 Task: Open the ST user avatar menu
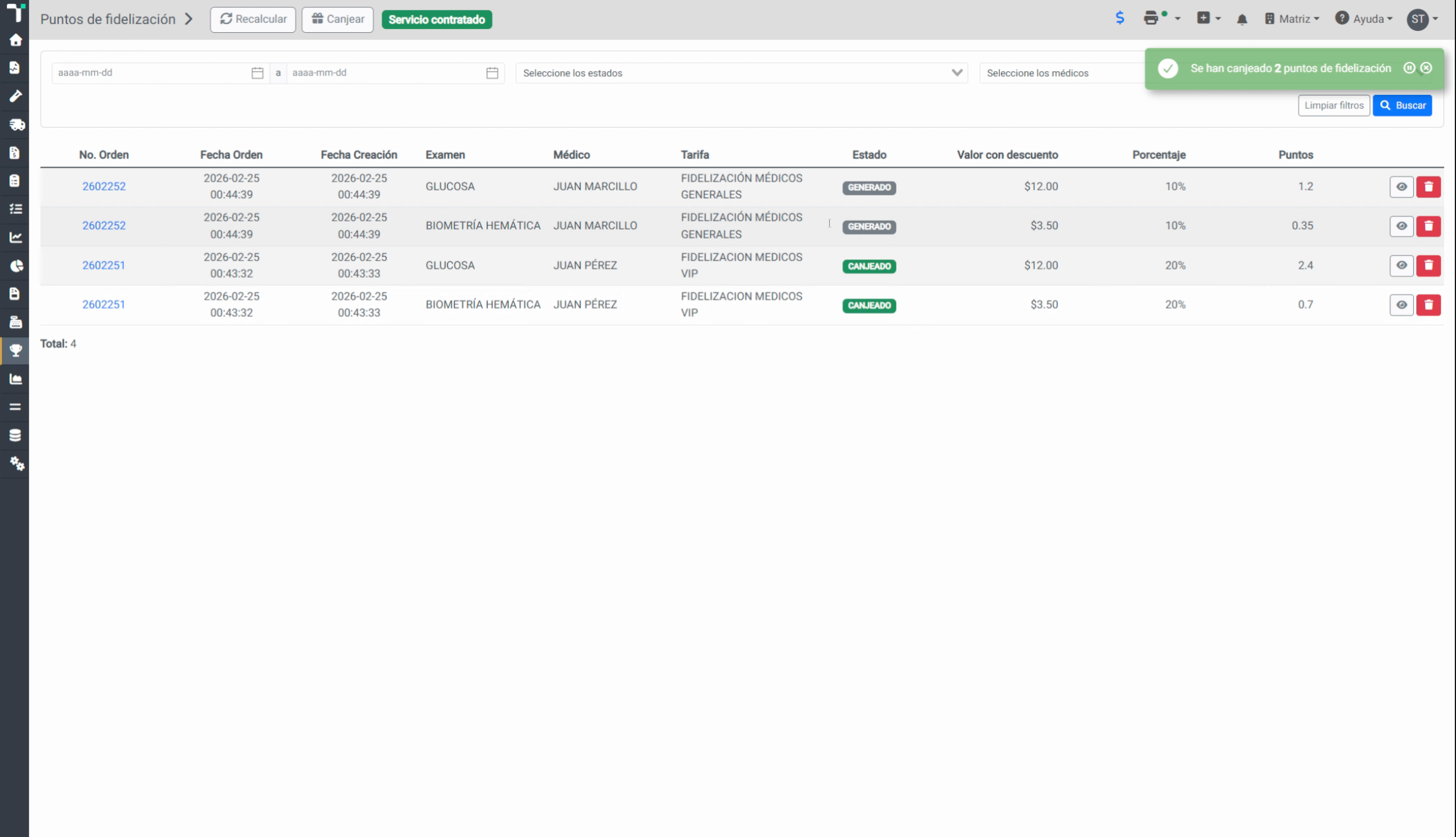(x=1422, y=19)
